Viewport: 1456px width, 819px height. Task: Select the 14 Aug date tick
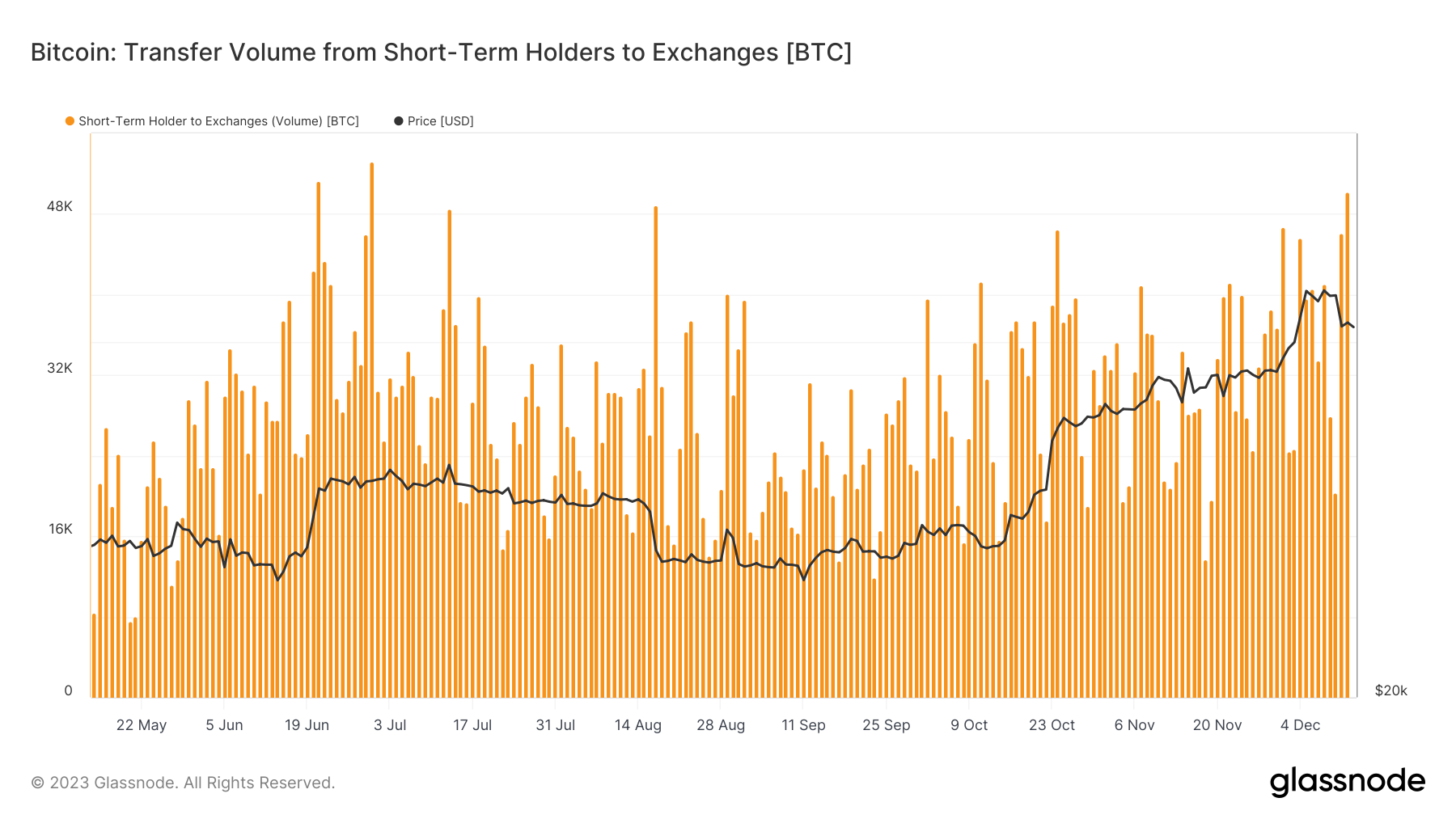pos(638,725)
